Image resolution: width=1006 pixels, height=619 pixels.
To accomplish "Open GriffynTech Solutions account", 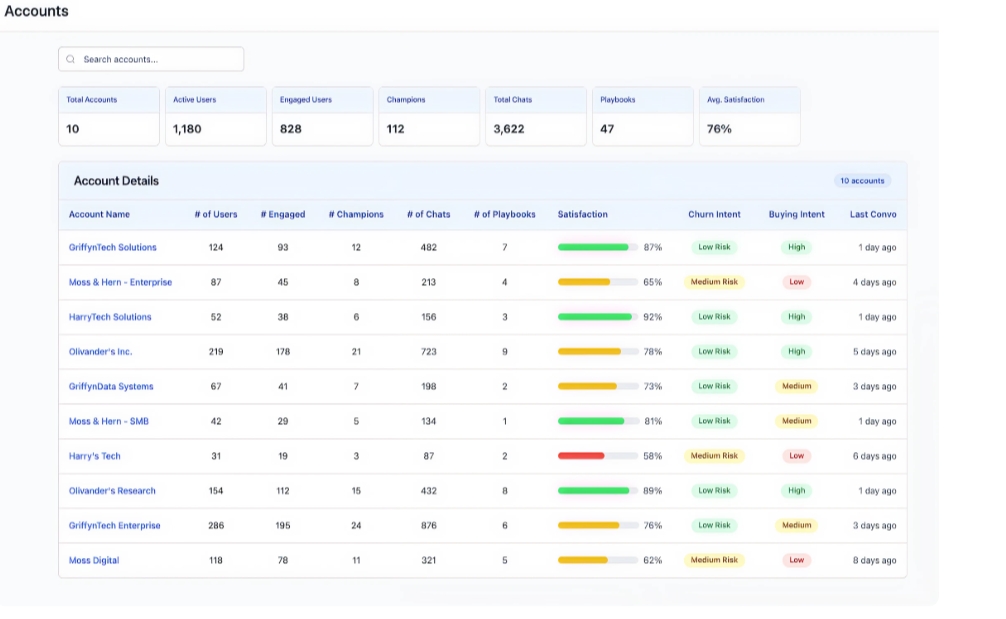I will 112,247.
